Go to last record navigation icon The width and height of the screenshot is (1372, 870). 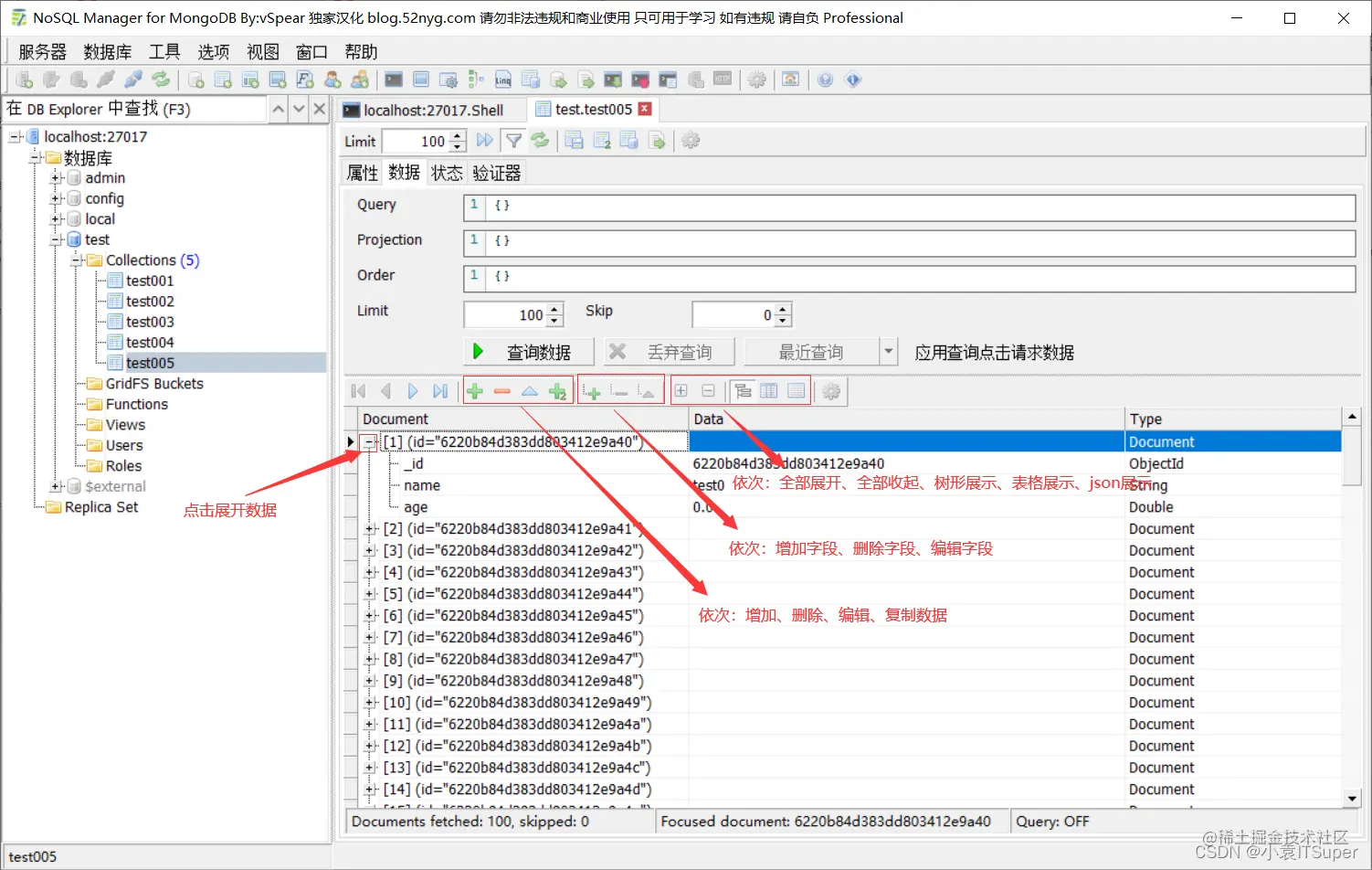(x=440, y=391)
